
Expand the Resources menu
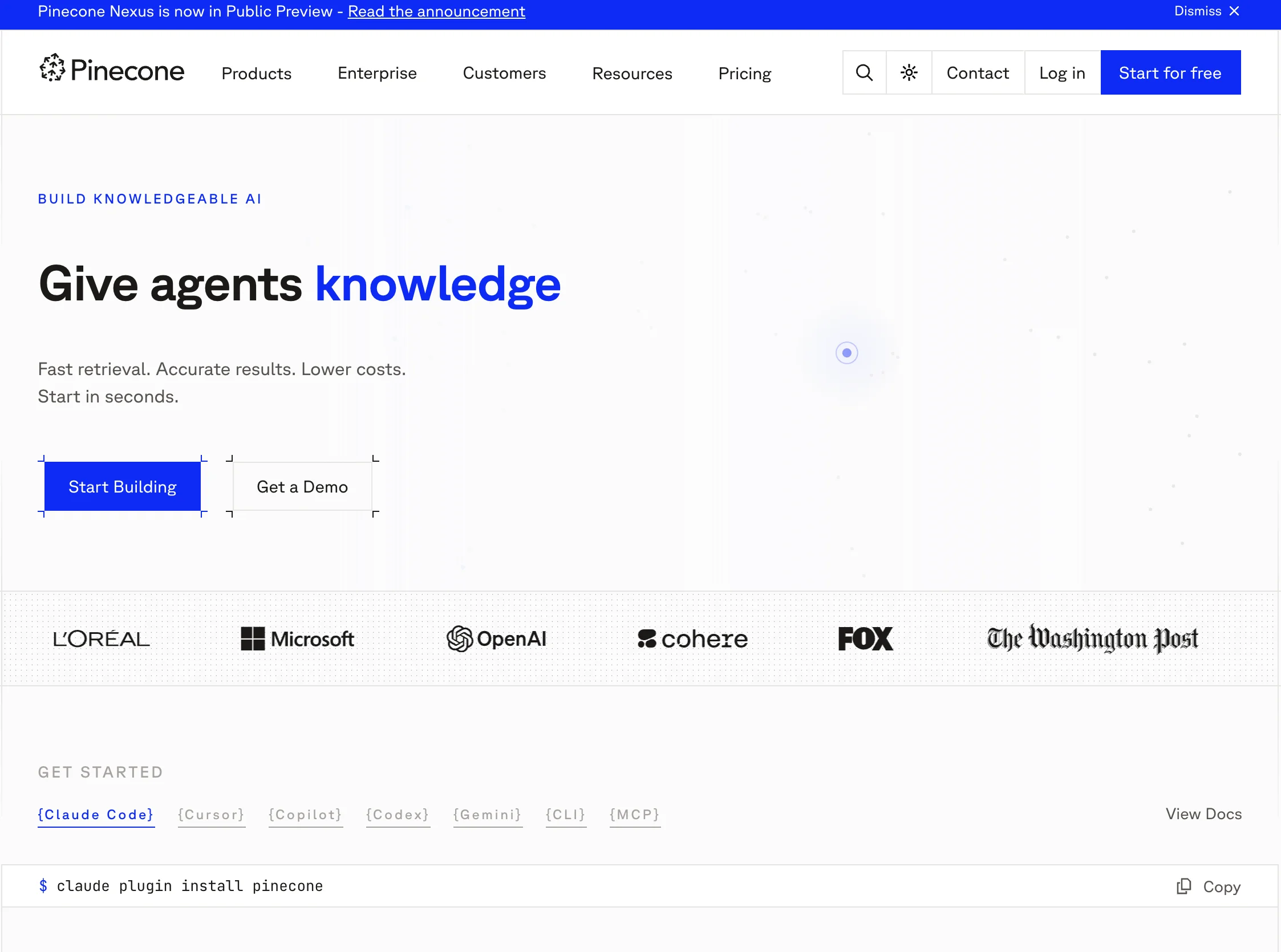tap(632, 73)
